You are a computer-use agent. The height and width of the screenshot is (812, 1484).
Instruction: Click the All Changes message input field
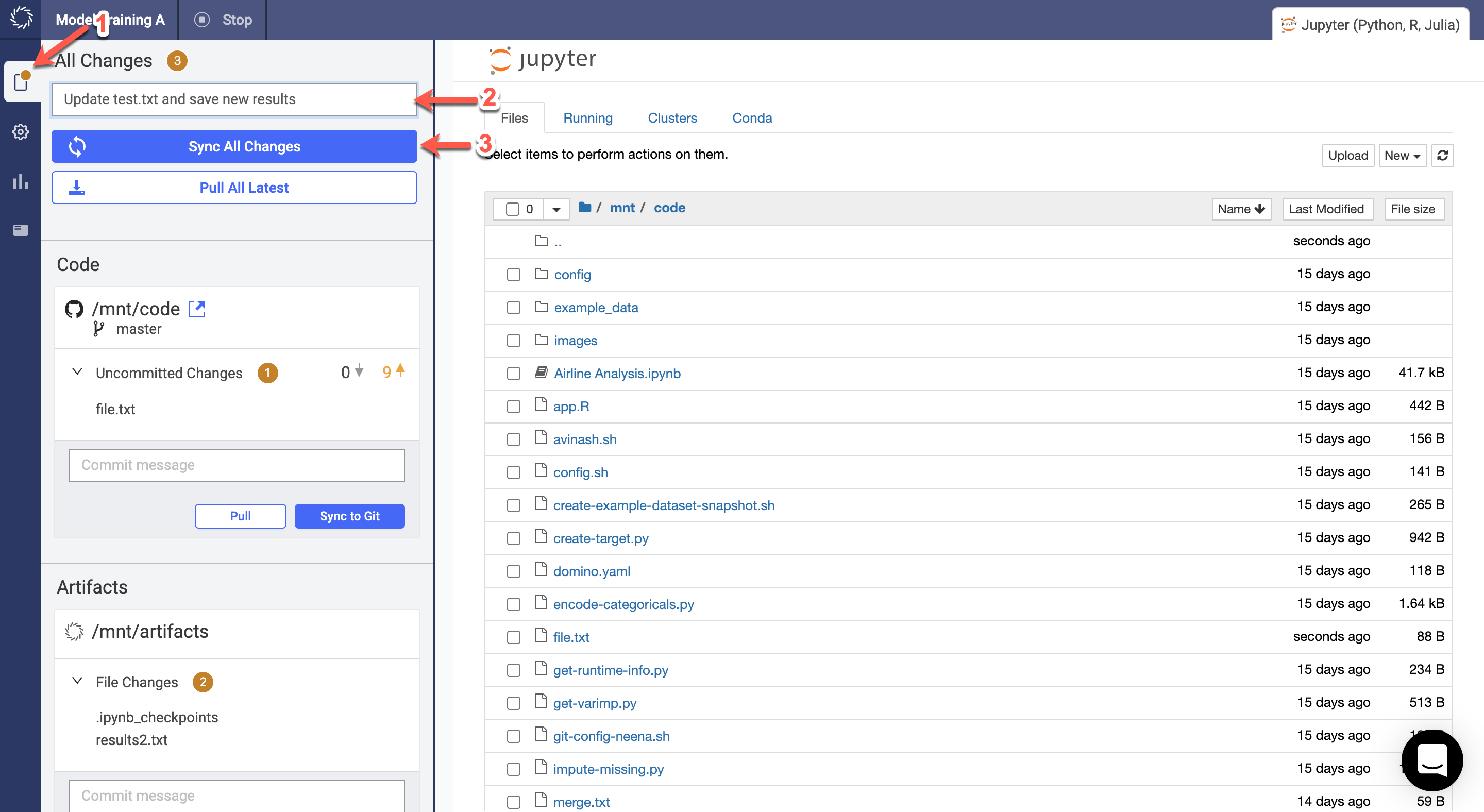click(234, 99)
